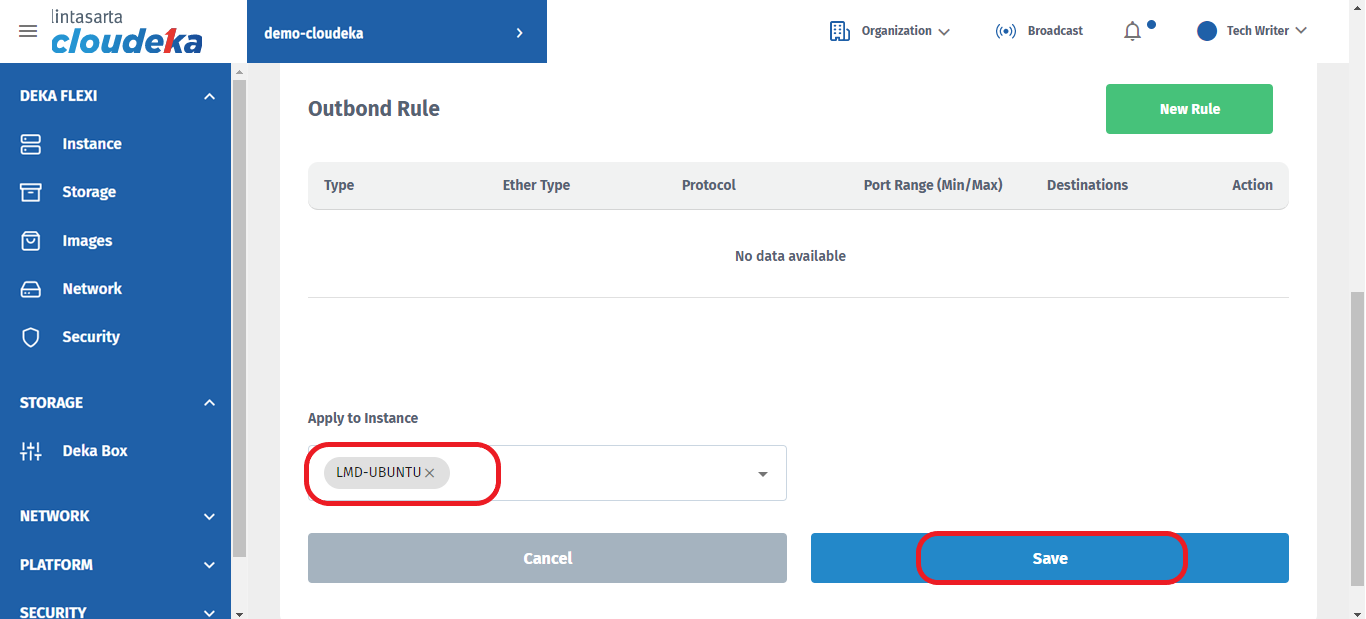Click the Security shield icon in sidebar
This screenshot has height=619, width=1366.
coord(31,337)
